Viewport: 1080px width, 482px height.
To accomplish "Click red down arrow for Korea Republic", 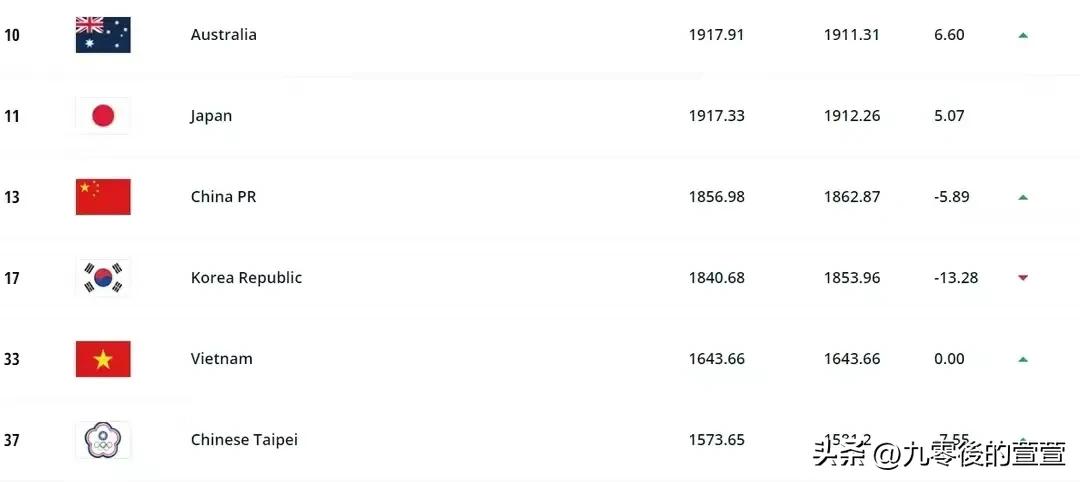I will click(x=1023, y=278).
